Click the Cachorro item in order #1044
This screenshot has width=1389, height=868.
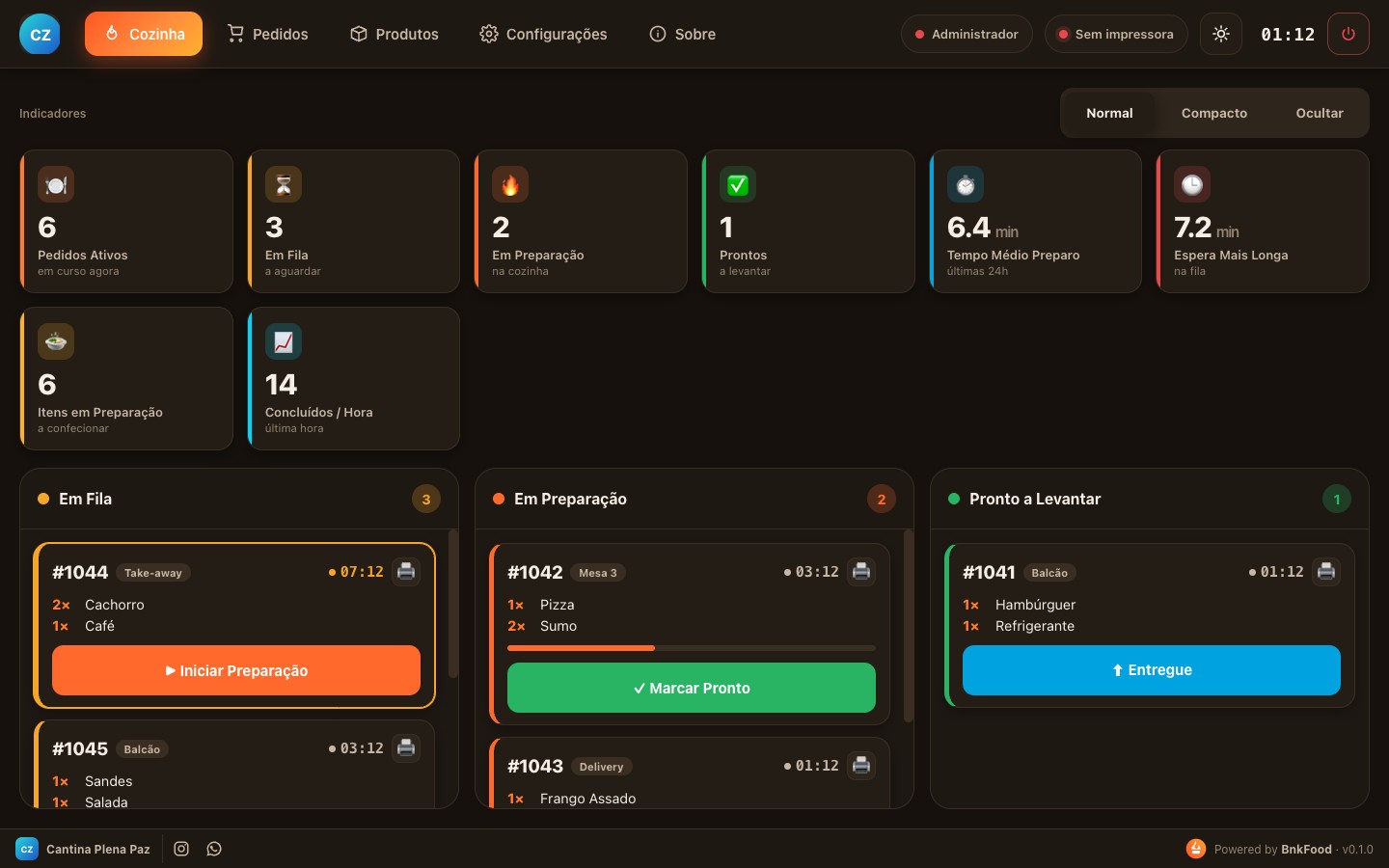(115, 605)
